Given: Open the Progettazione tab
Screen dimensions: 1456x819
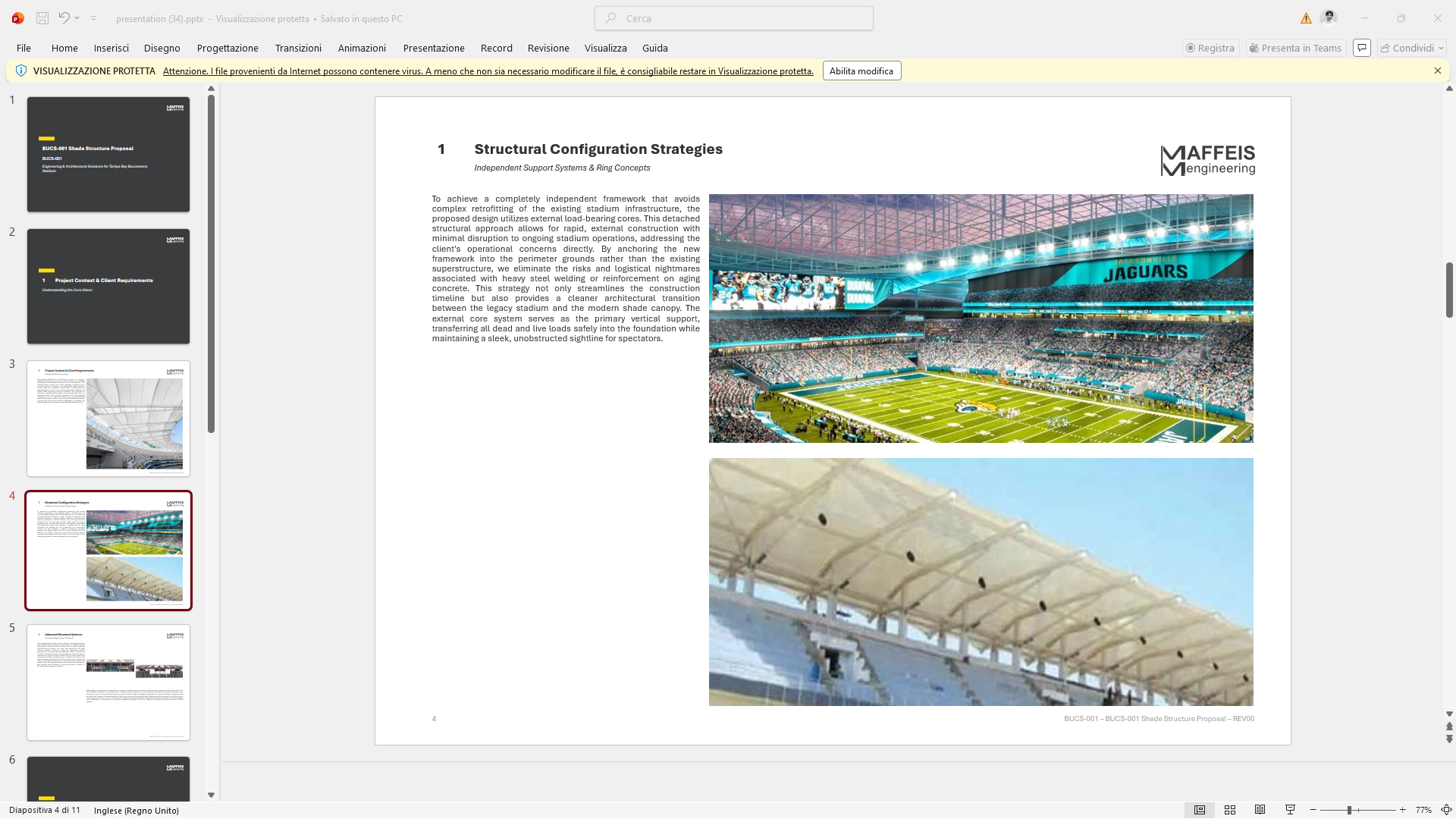Looking at the screenshot, I should [227, 48].
